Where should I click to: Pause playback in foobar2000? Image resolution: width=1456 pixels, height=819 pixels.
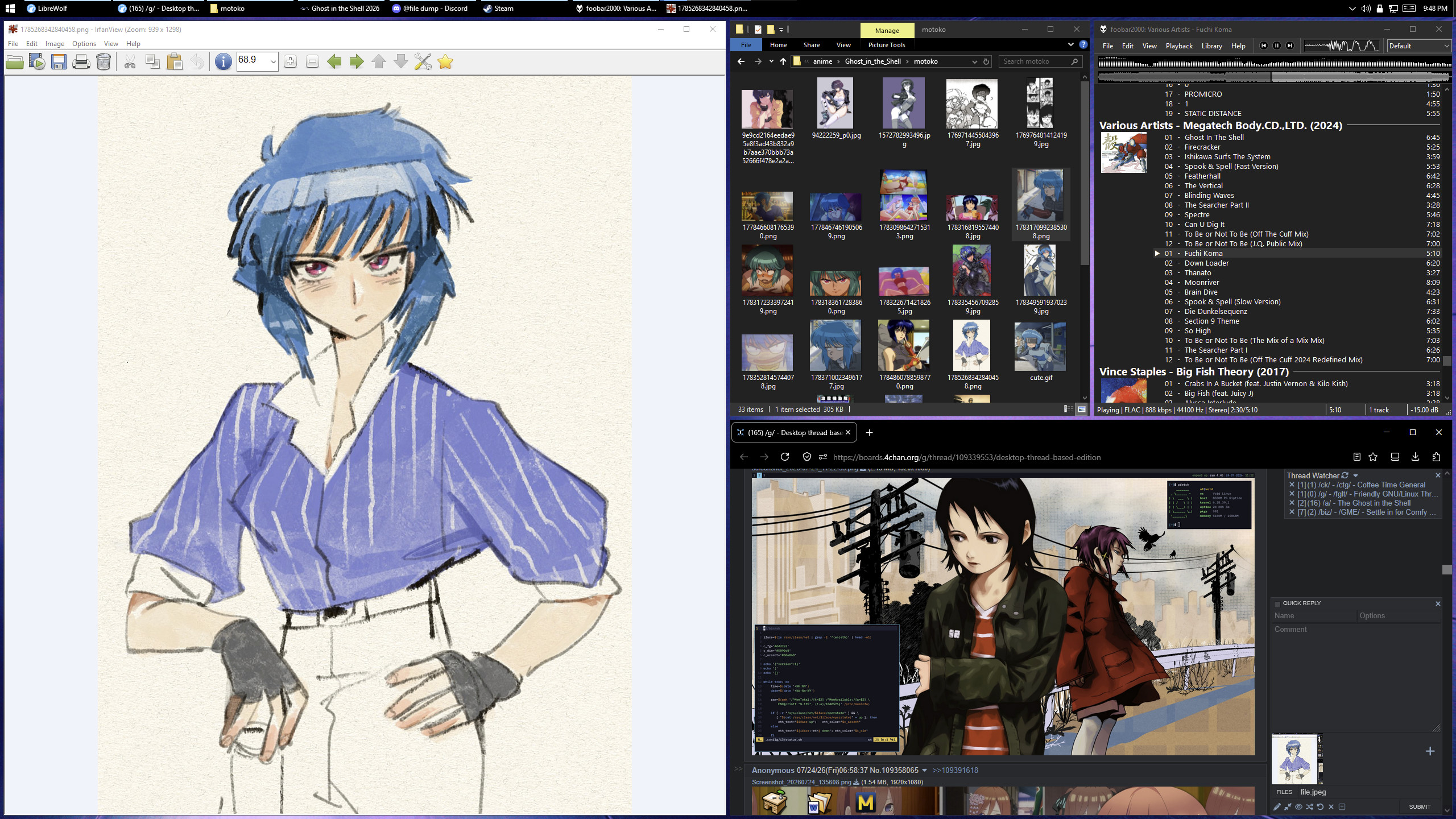[1277, 45]
